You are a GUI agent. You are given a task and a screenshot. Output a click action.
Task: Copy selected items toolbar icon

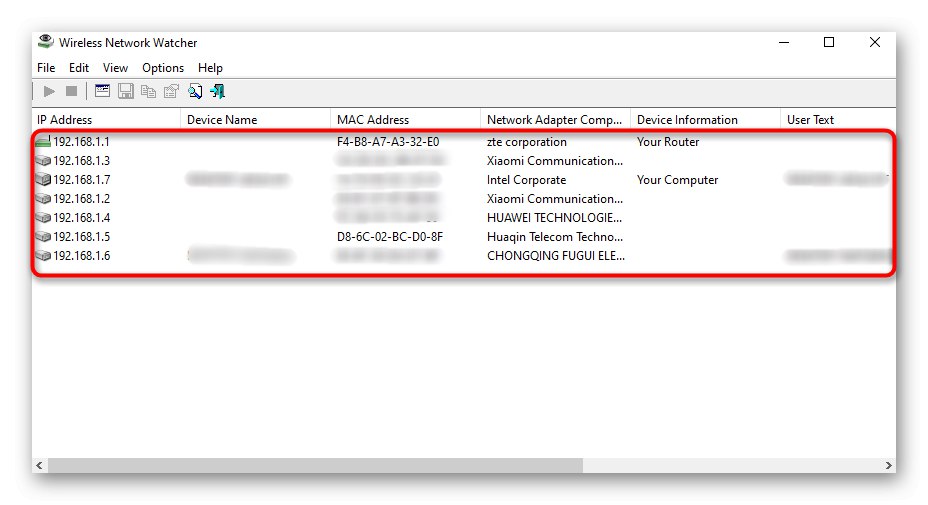[149, 91]
